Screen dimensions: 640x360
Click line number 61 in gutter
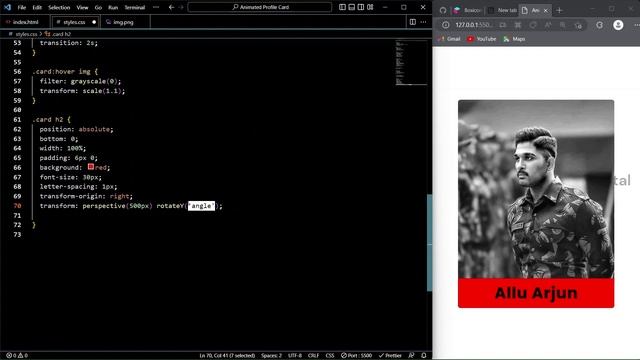click(x=17, y=120)
